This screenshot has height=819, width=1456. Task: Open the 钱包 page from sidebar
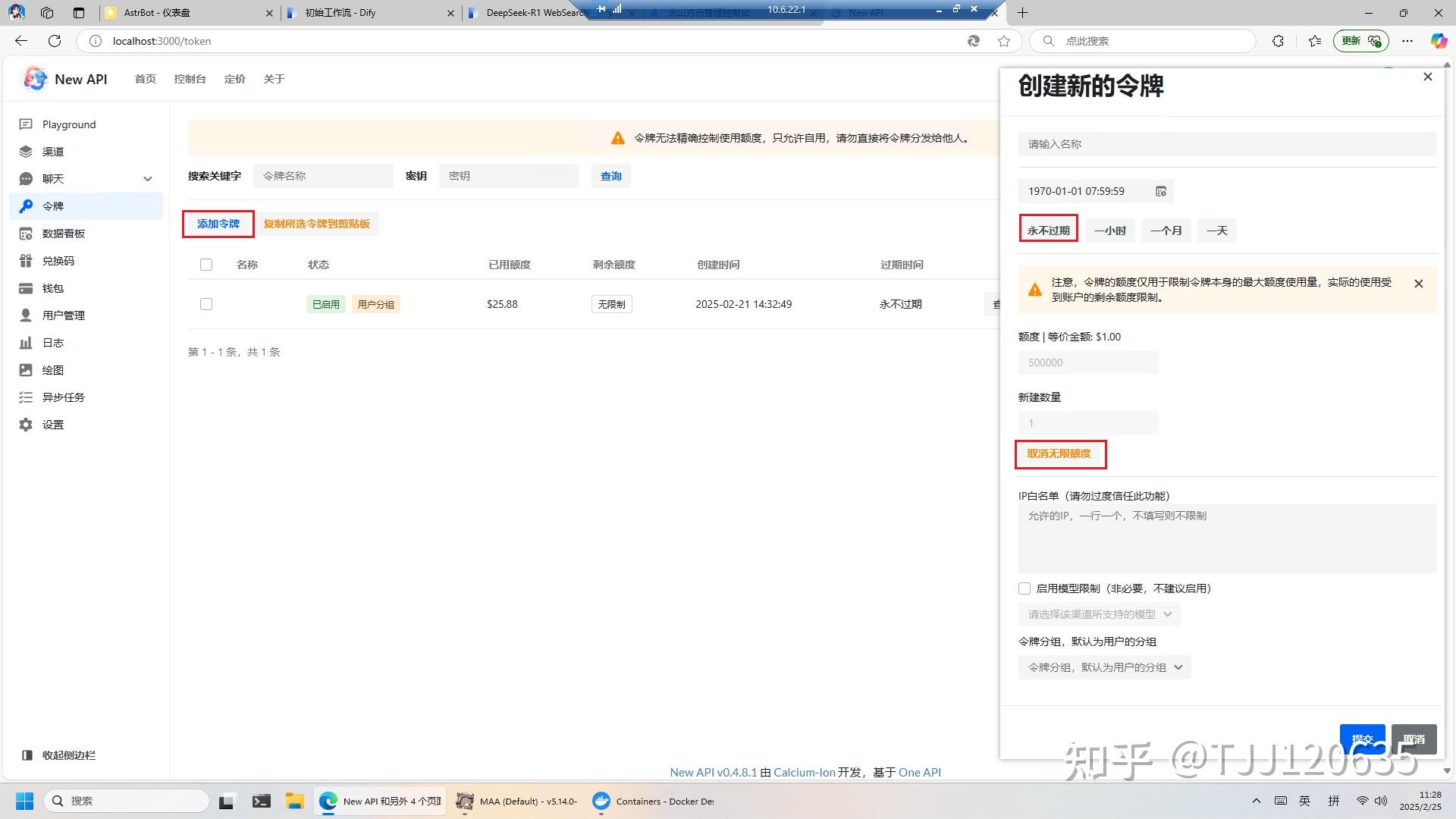(x=53, y=287)
